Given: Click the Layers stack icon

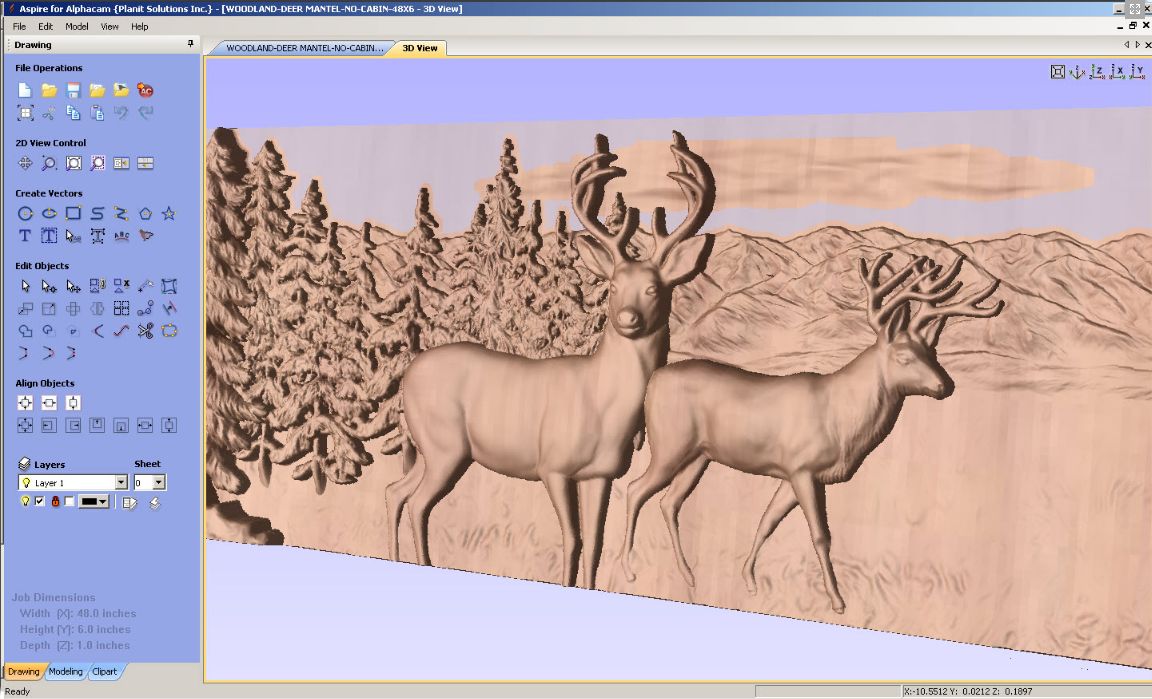Looking at the screenshot, I should (x=24, y=464).
